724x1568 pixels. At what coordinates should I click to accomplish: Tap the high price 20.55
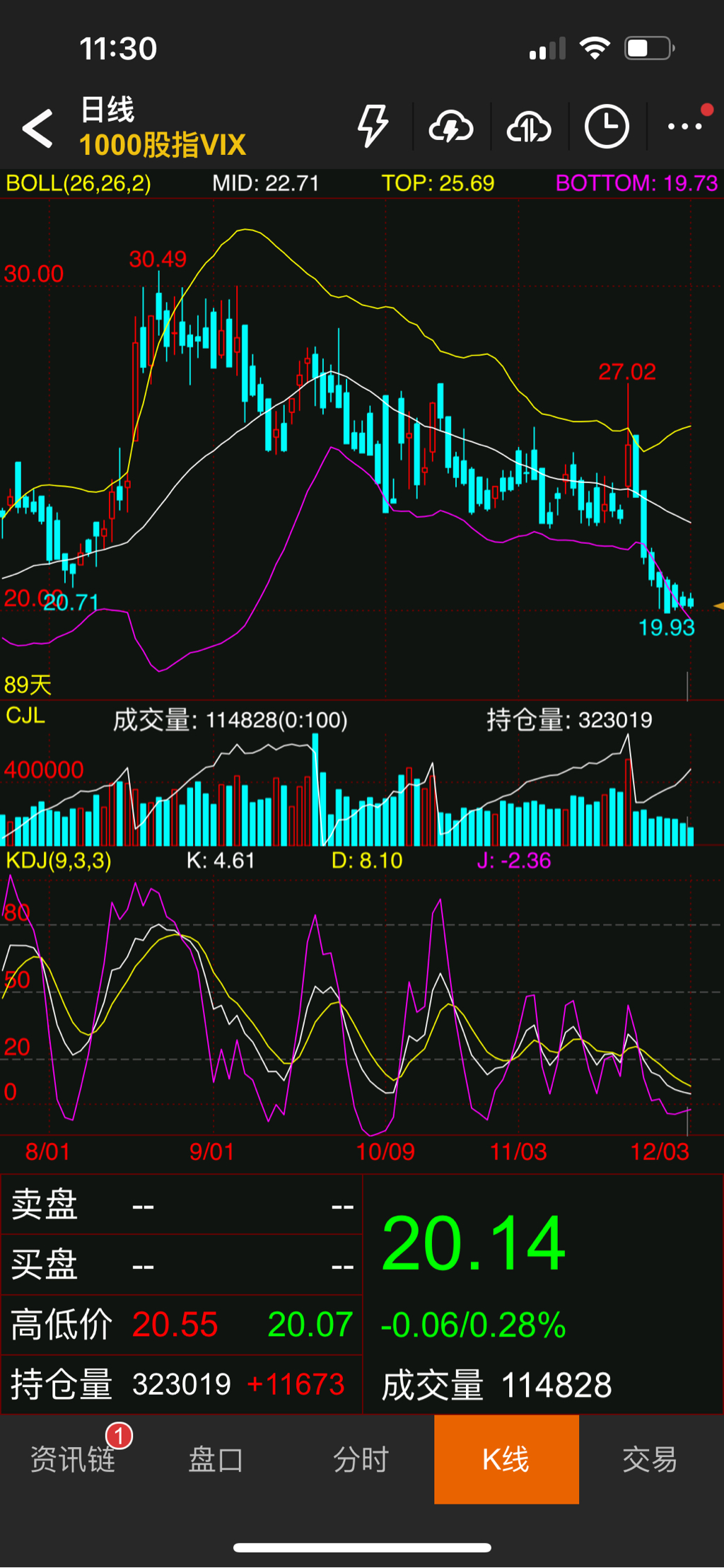pyautogui.click(x=175, y=1325)
